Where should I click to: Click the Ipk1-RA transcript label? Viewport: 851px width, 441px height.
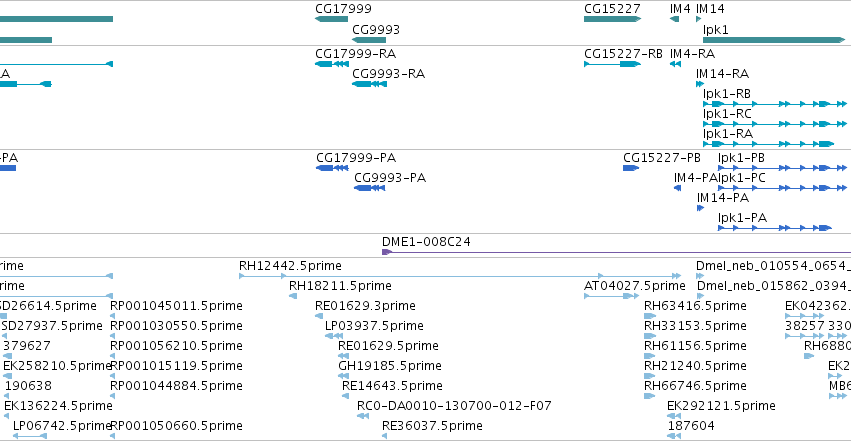pos(728,133)
